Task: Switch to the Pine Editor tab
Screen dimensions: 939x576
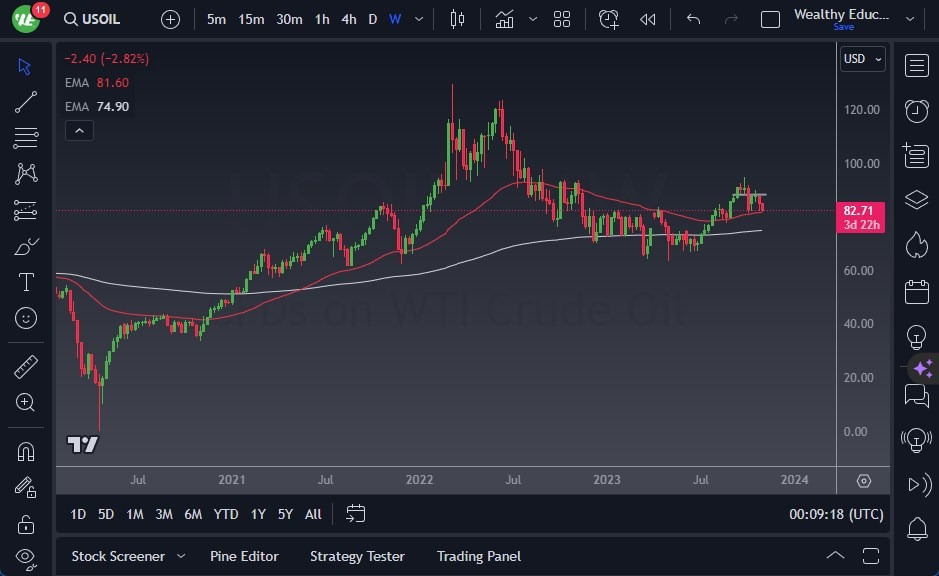Action: point(244,556)
